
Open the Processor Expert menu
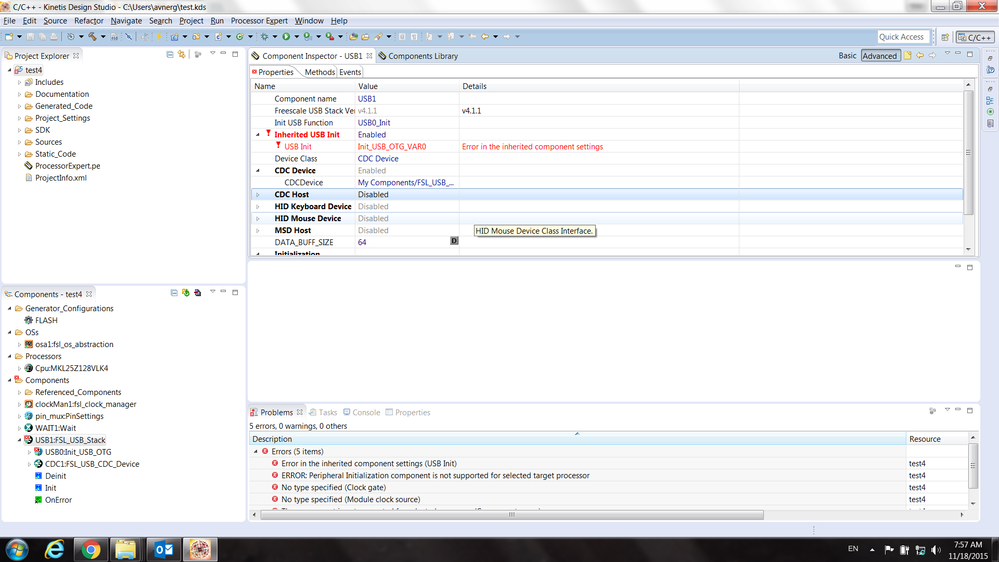pyautogui.click(x=259, y=21)
